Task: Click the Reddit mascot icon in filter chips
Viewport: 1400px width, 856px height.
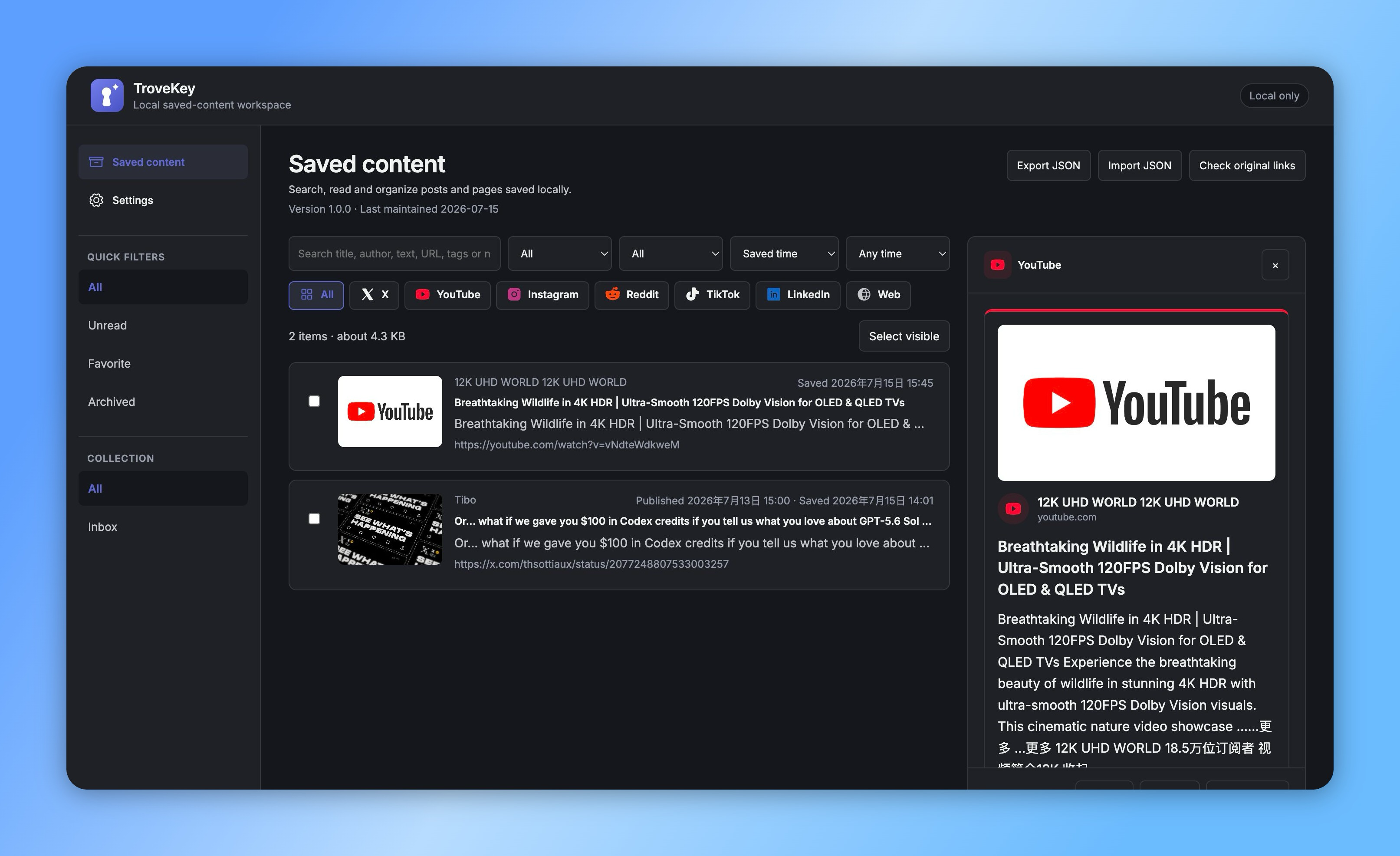Action: point(612,294)
